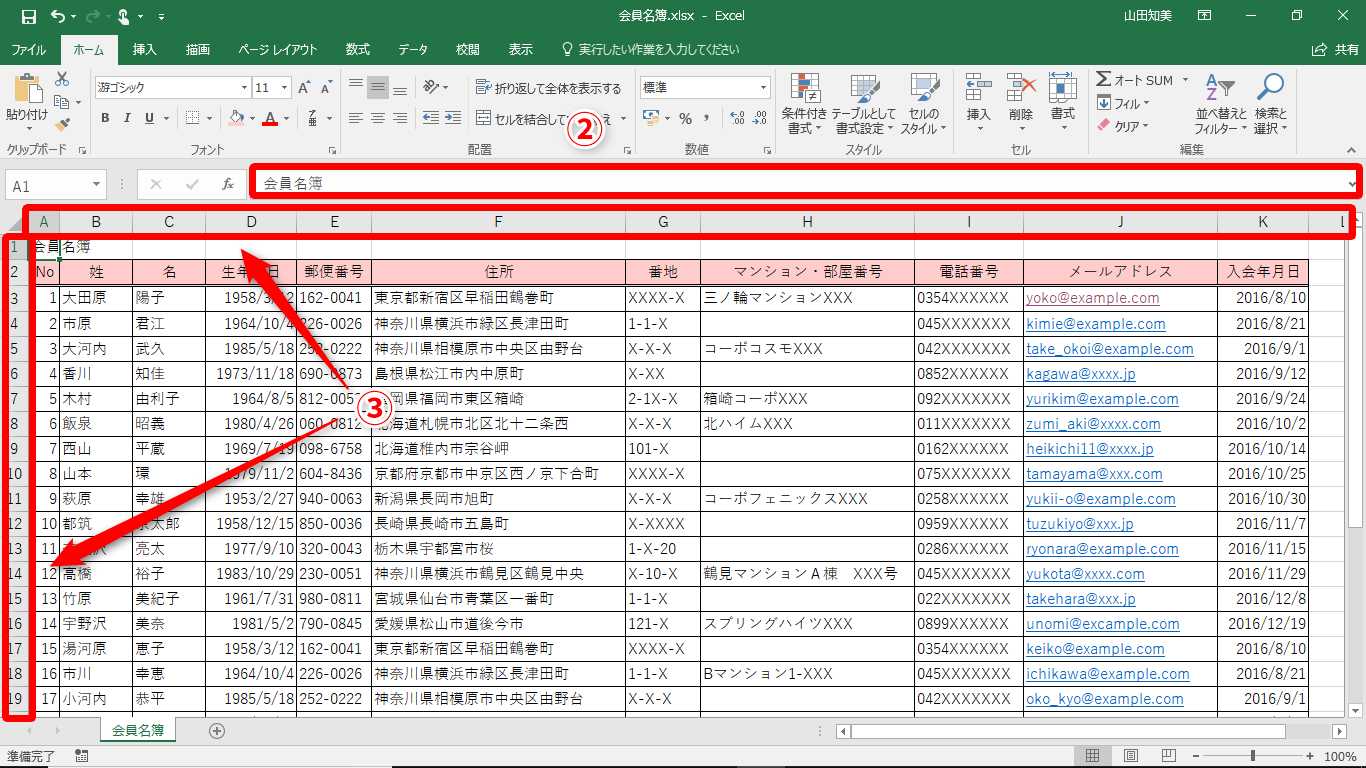Select the 会員名簿 sheet tab
The height and width of the screenshot is (768, 1366).
tap(138, 731)
